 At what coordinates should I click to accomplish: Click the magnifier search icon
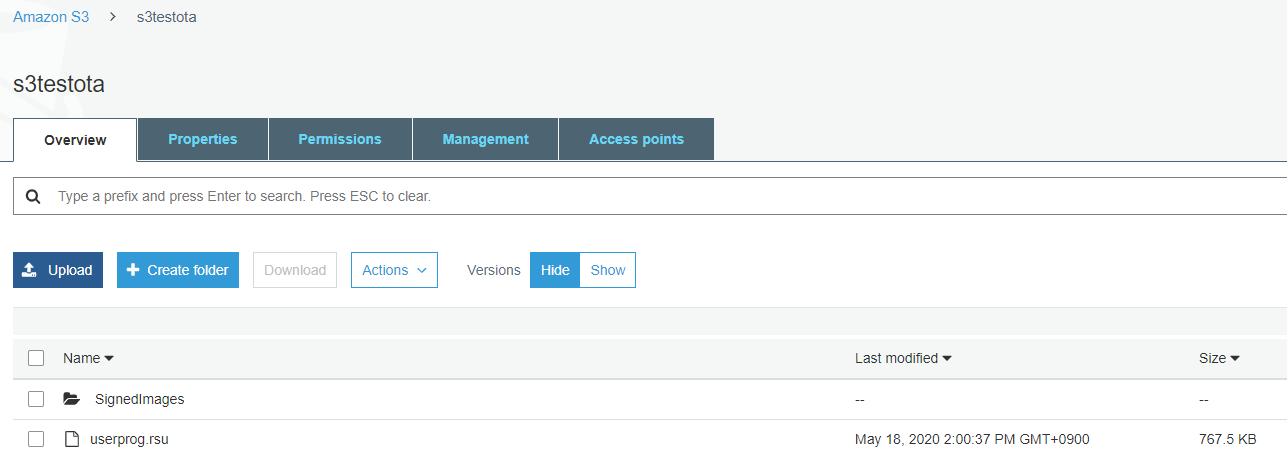pos(33,197)
